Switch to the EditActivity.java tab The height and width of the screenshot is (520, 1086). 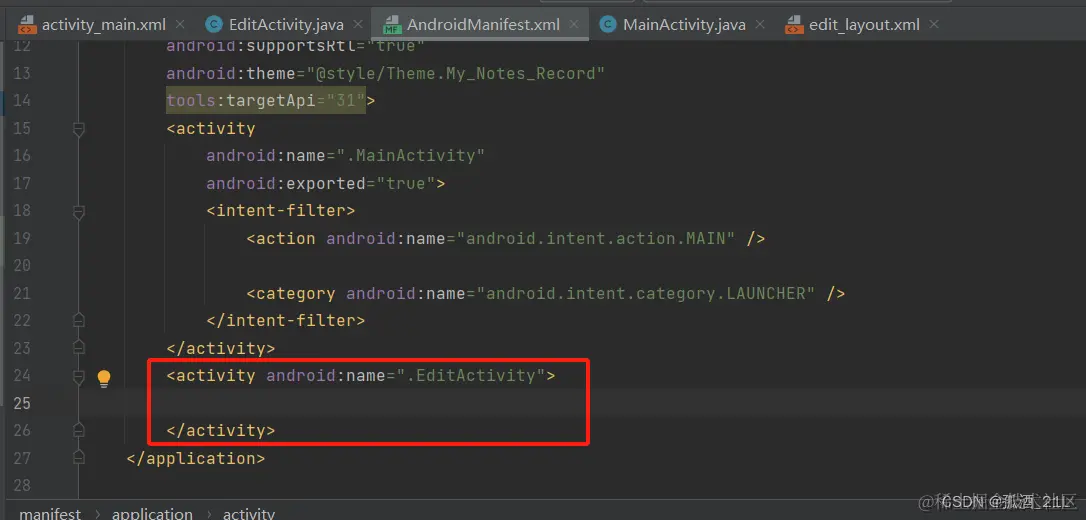(x=286, y=25)
